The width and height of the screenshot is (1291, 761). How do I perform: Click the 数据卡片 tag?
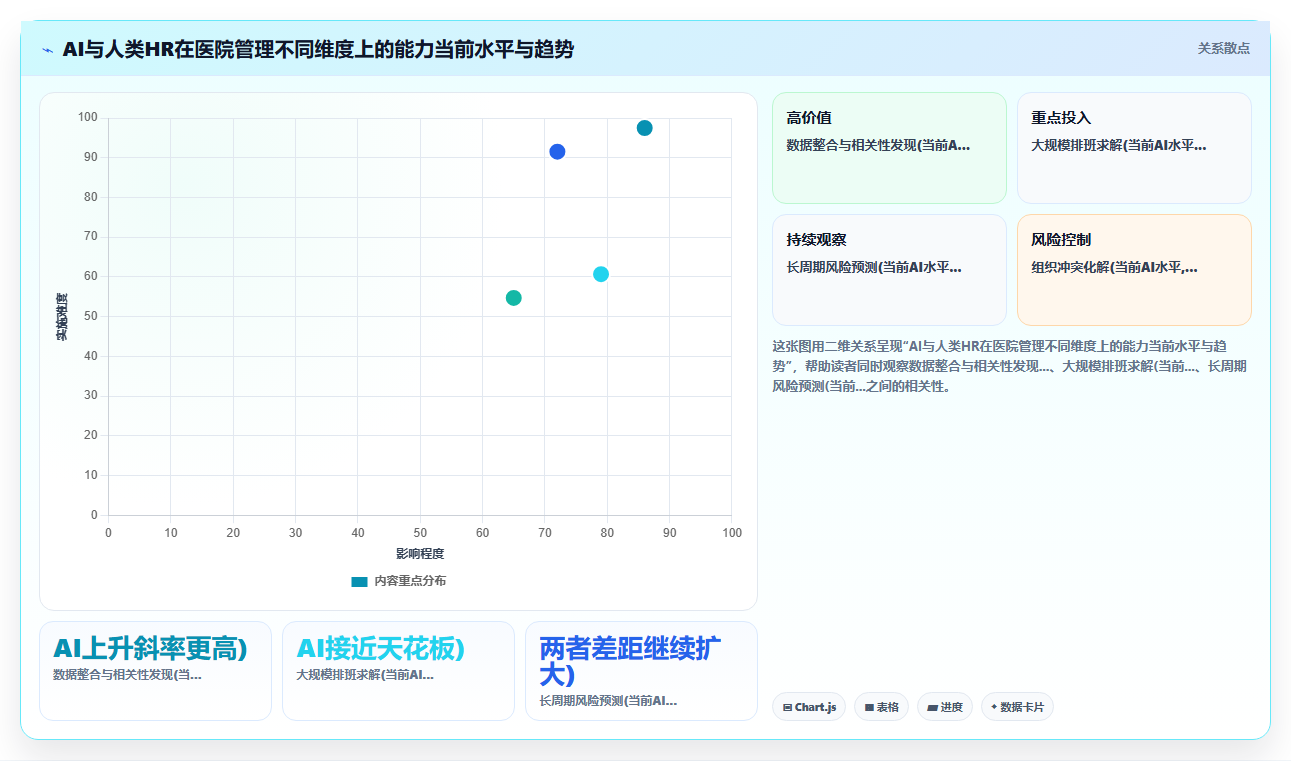point(1017,707)
